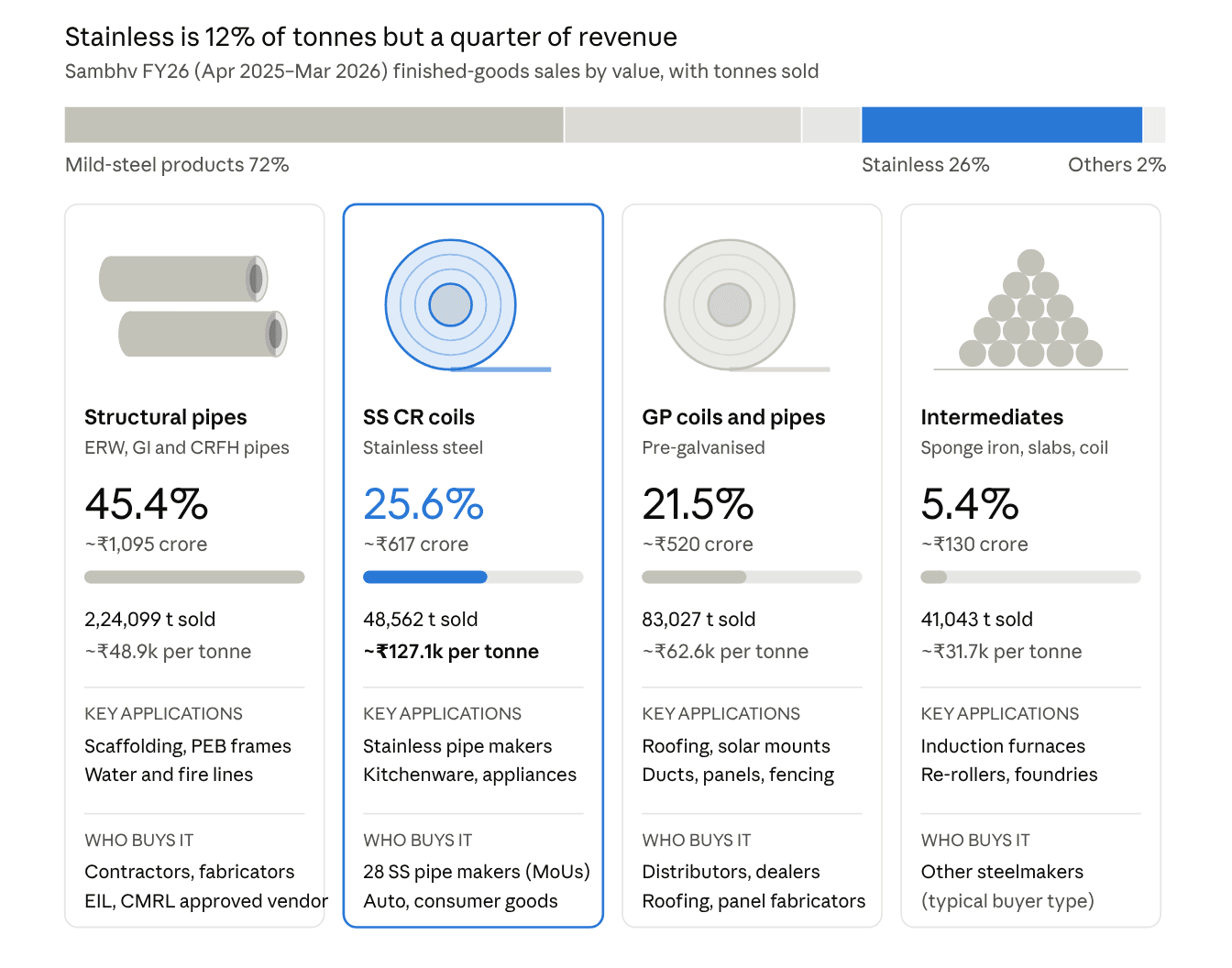Click 'Distributors, dealers' line
This screenshot has width=1232, height=968.
point(731,872)
